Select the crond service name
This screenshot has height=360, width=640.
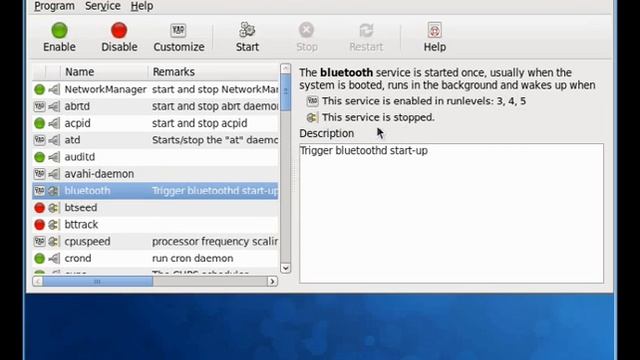pos(78,258)
